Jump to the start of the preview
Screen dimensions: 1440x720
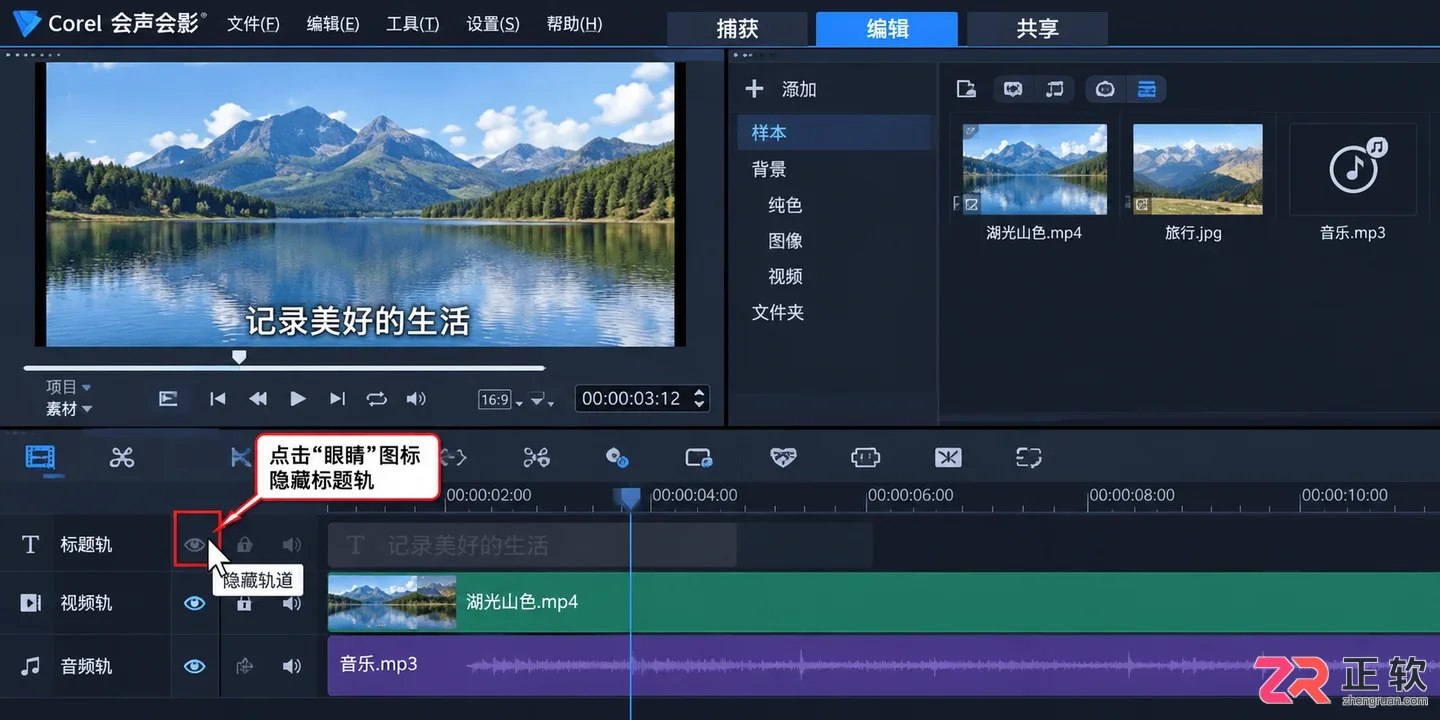pos(217,399)
